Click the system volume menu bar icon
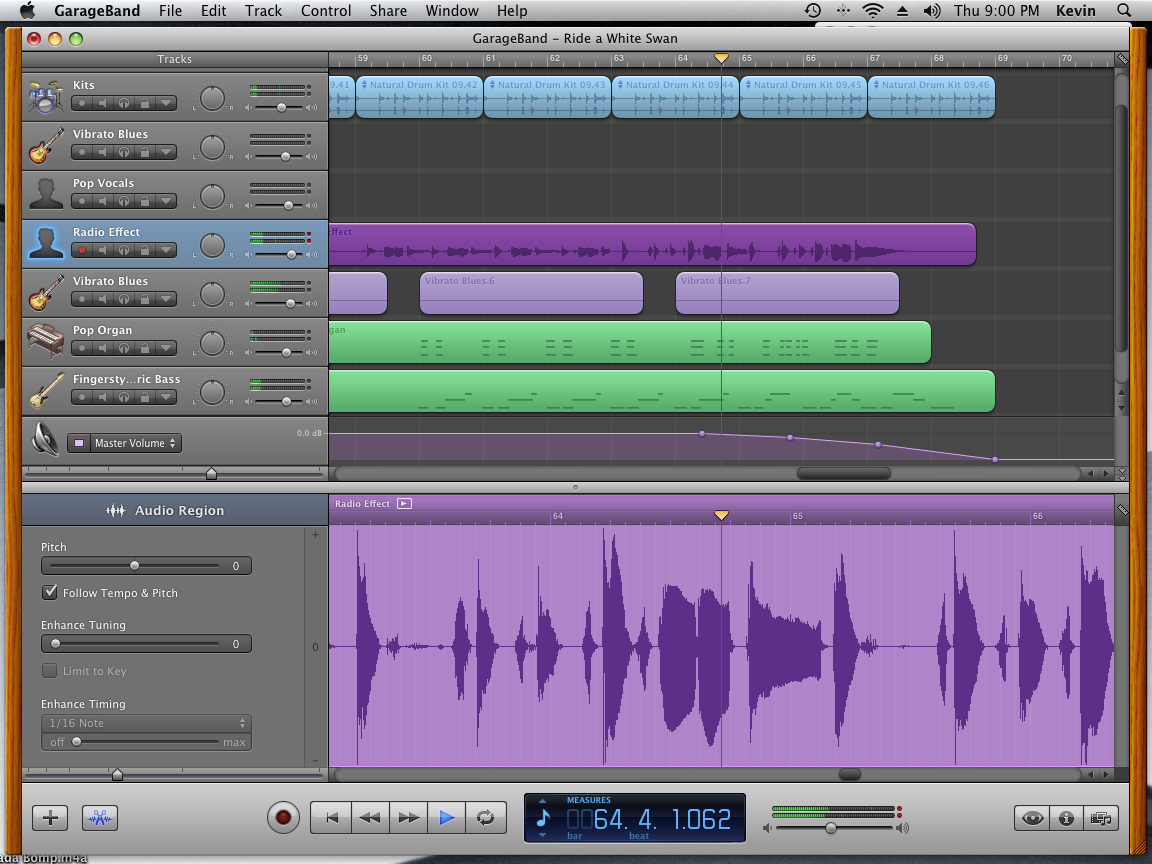The image size is (1152, 864). tap(932, 10)
